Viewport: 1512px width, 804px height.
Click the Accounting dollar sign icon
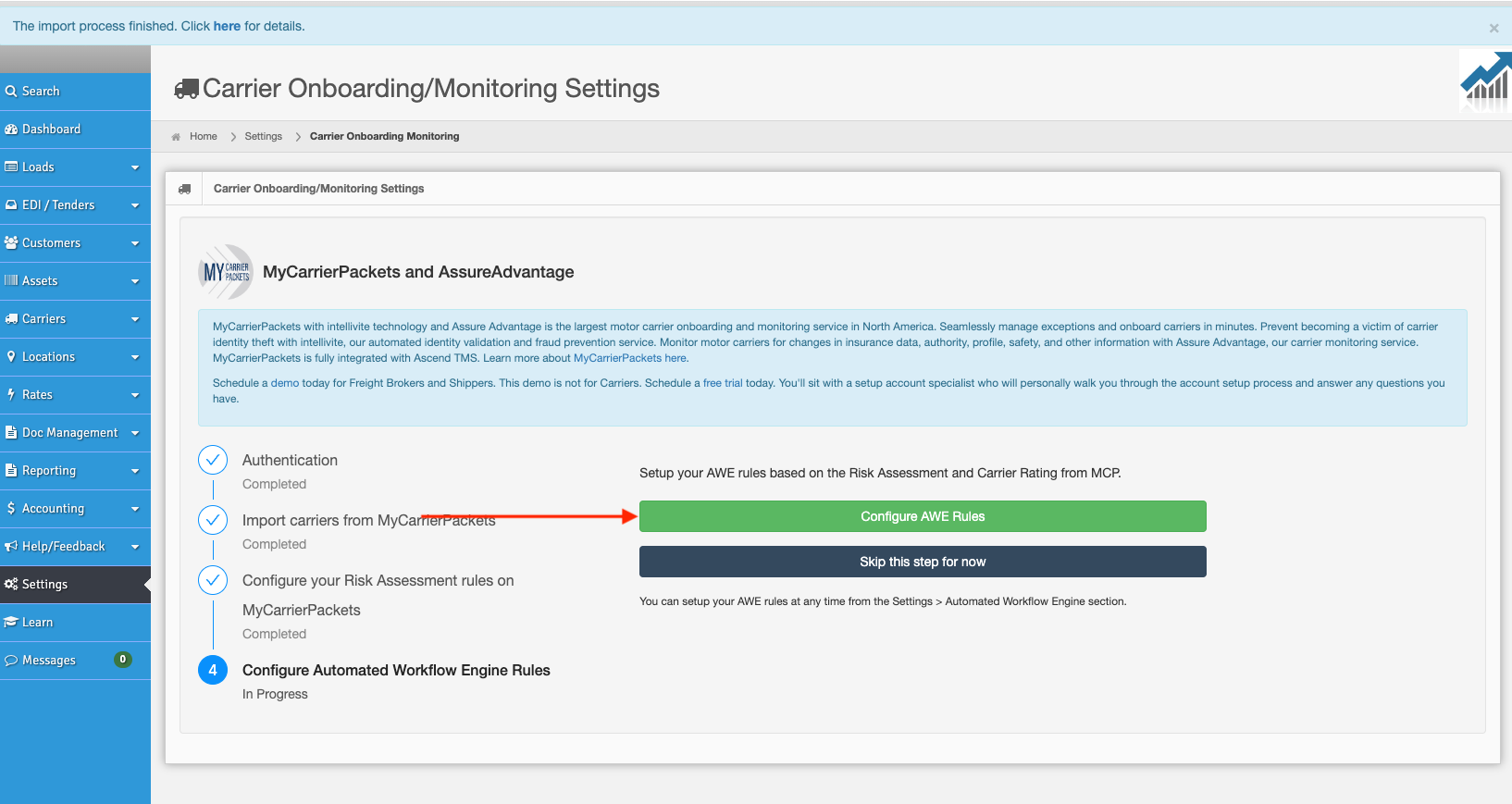(x=11, y=508)
